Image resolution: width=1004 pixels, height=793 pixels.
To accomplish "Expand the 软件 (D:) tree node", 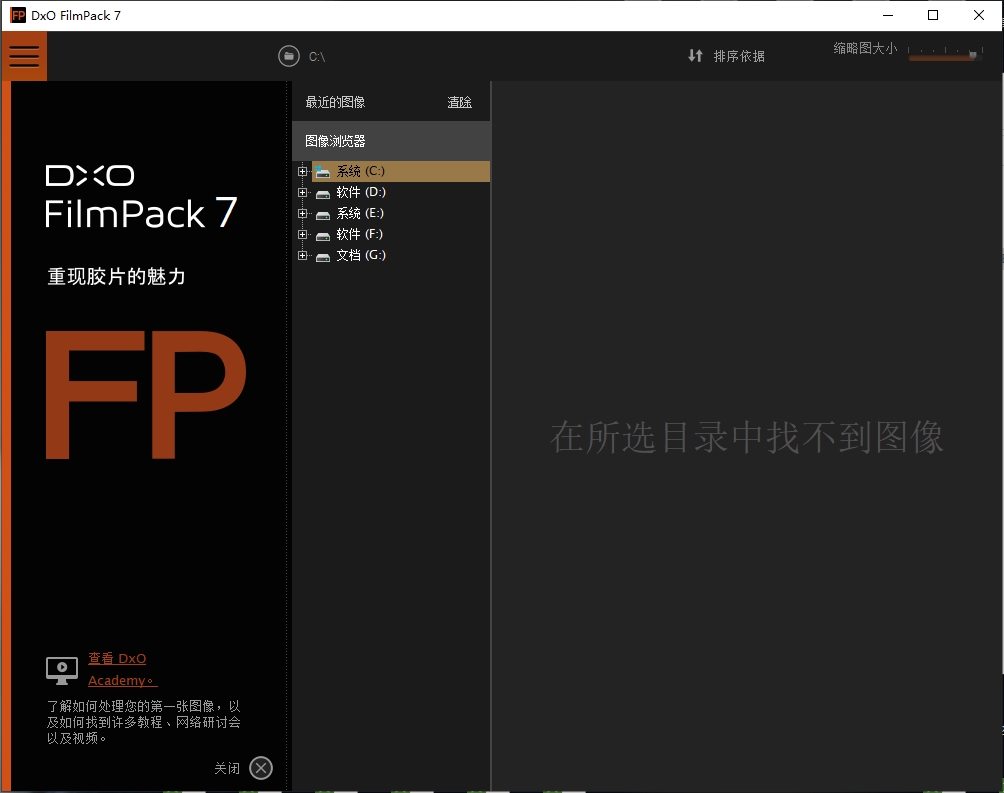I will 303,192.
